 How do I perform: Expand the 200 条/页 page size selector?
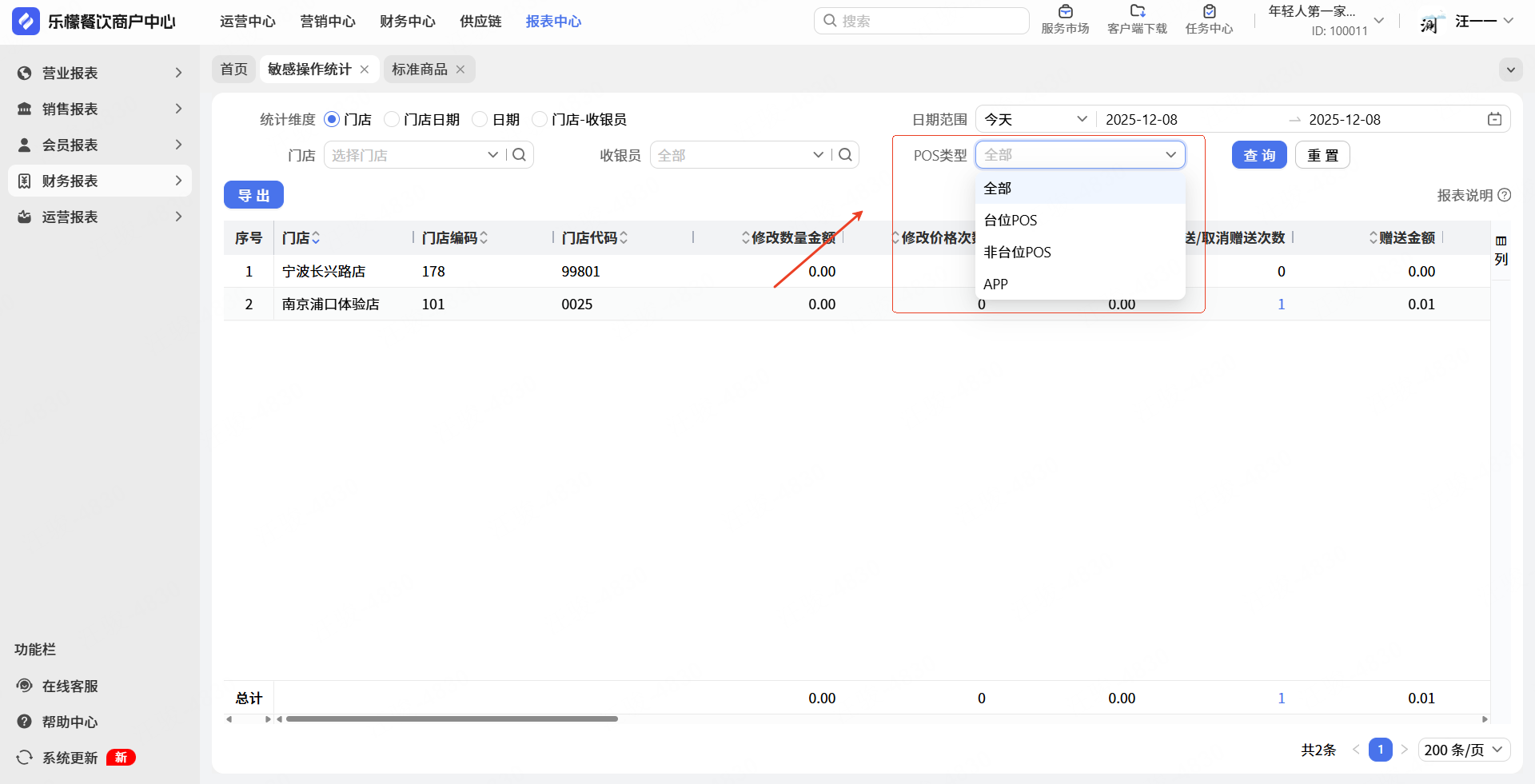click(x=1464, y=750)
